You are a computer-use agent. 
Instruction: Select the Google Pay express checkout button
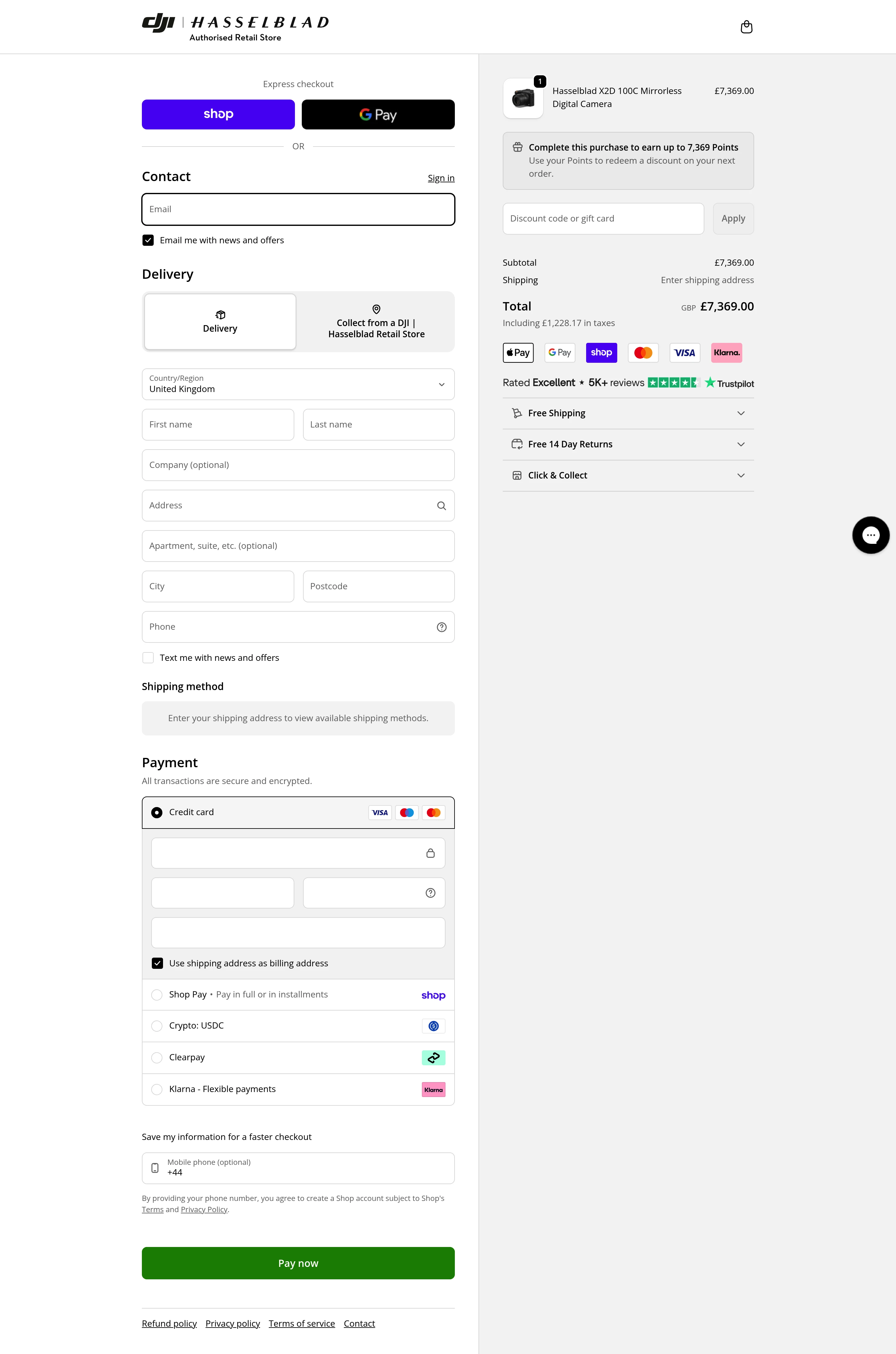click(378, 114)
